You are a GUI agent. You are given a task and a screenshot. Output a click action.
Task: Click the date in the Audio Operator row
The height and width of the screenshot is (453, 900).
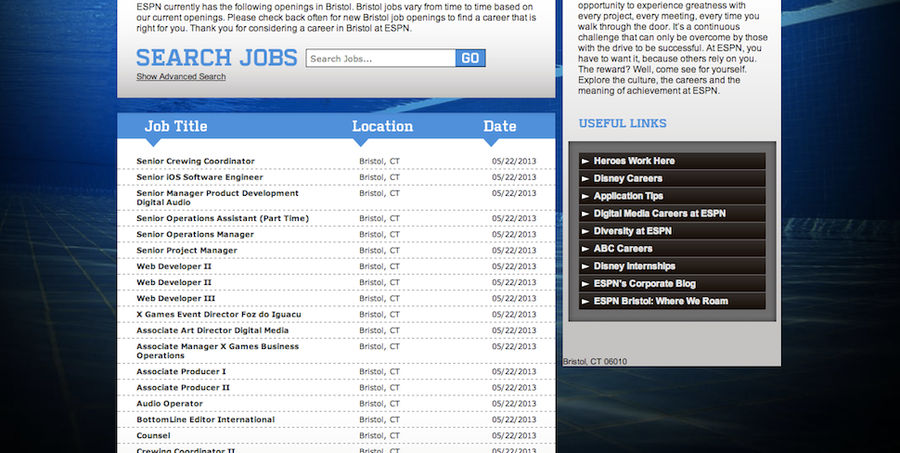(514, 404)
